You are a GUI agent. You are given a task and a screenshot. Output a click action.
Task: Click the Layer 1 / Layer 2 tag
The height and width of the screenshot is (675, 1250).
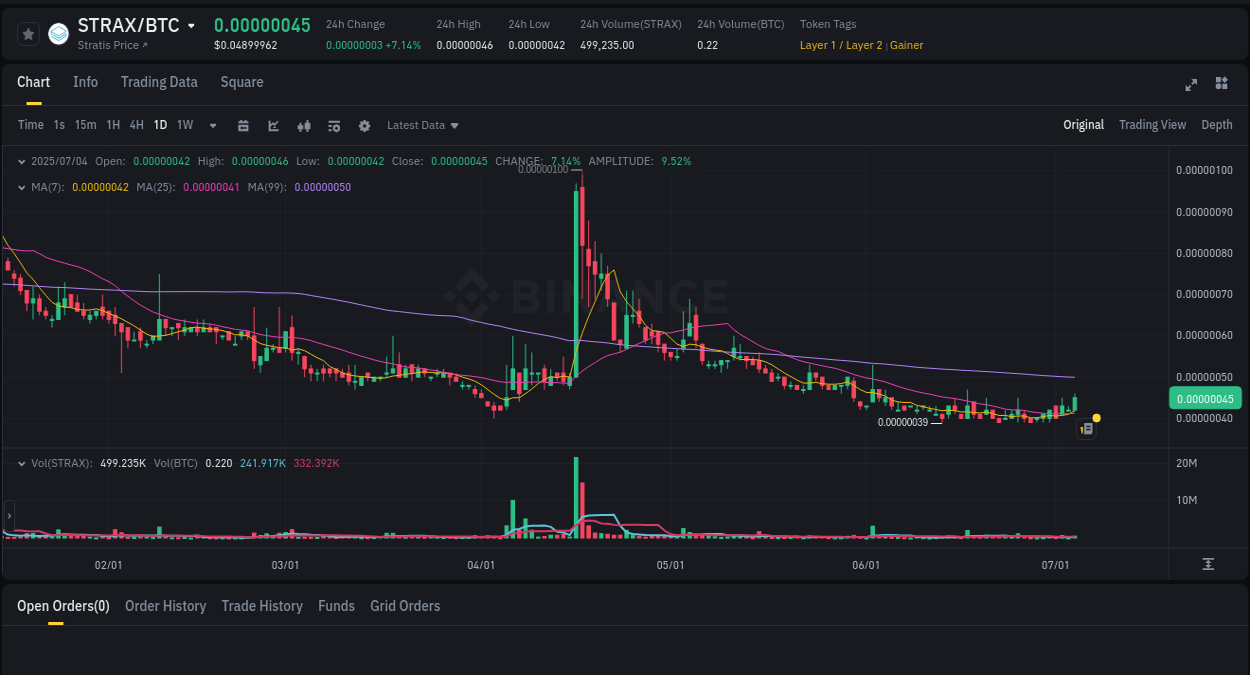pos(841,45)
